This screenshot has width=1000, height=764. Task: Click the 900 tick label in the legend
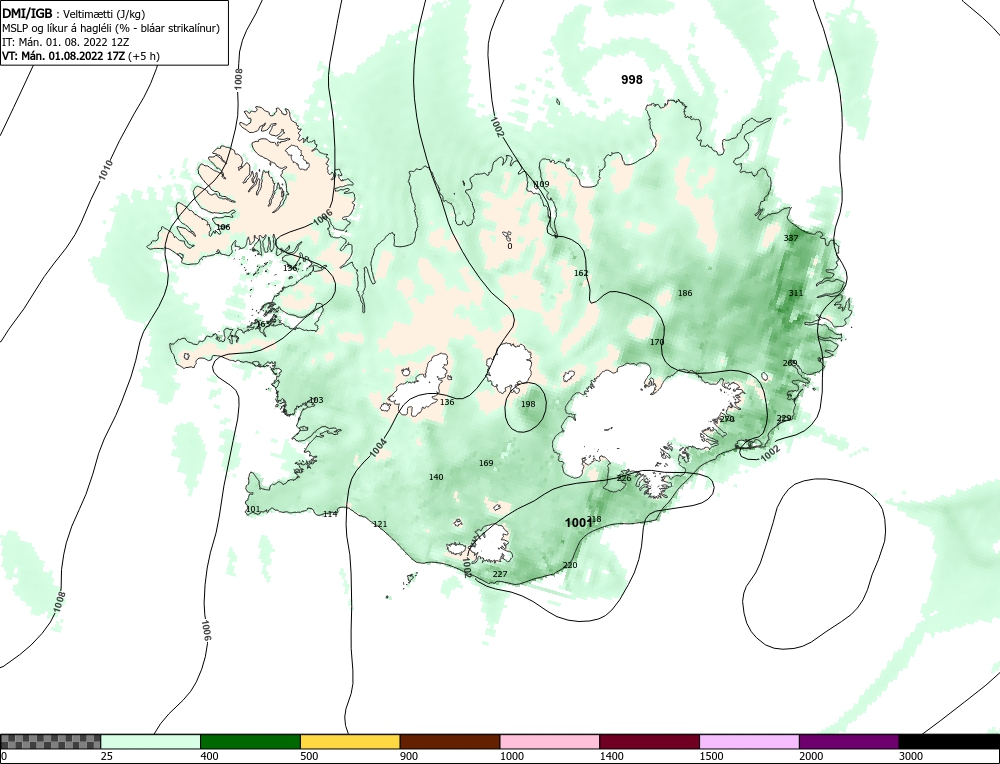click(x=409, y=757)
